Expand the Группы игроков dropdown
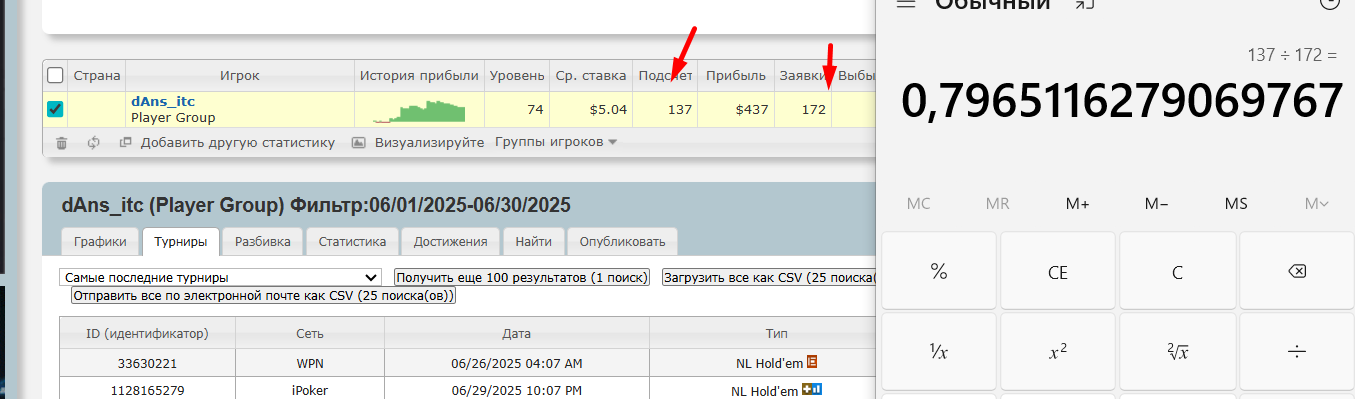This screenshot has height=399, width=1355. pyautogui.click(x=556, y=142)
